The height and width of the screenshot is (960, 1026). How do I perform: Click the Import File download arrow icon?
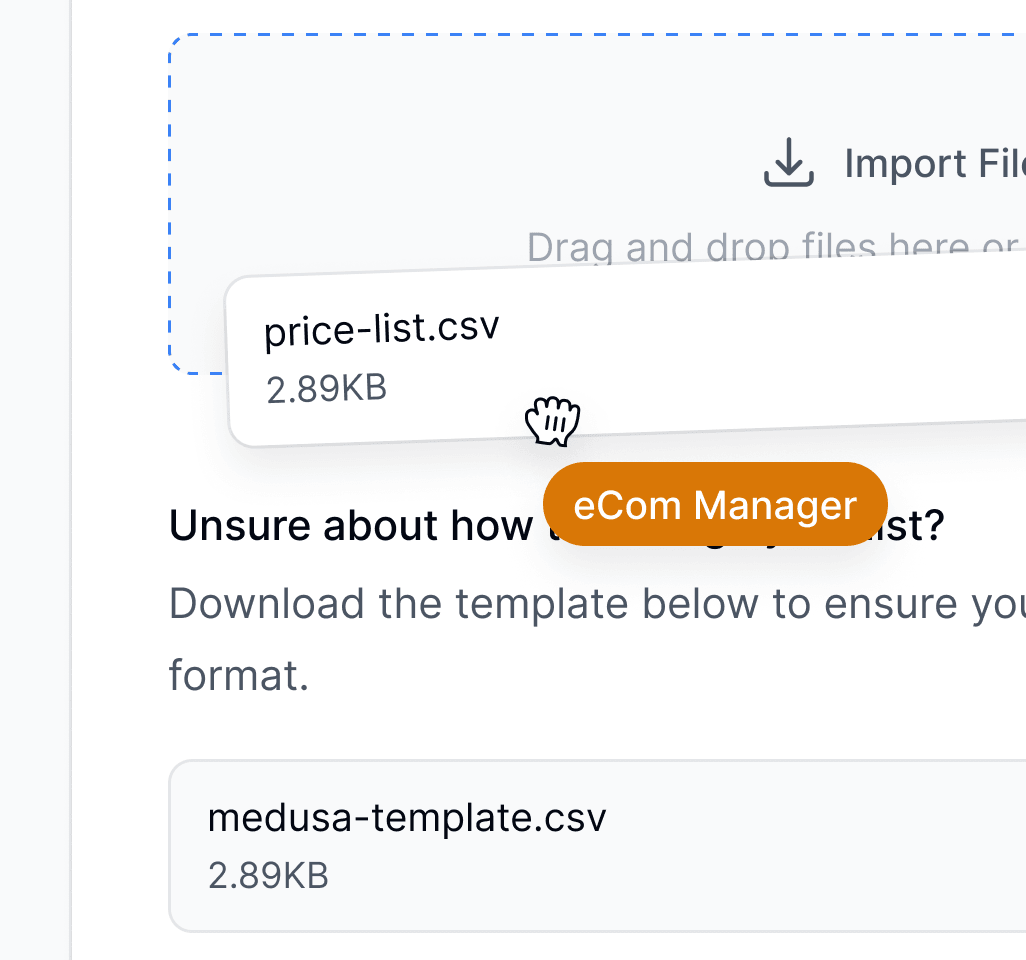tap(788, 162)
